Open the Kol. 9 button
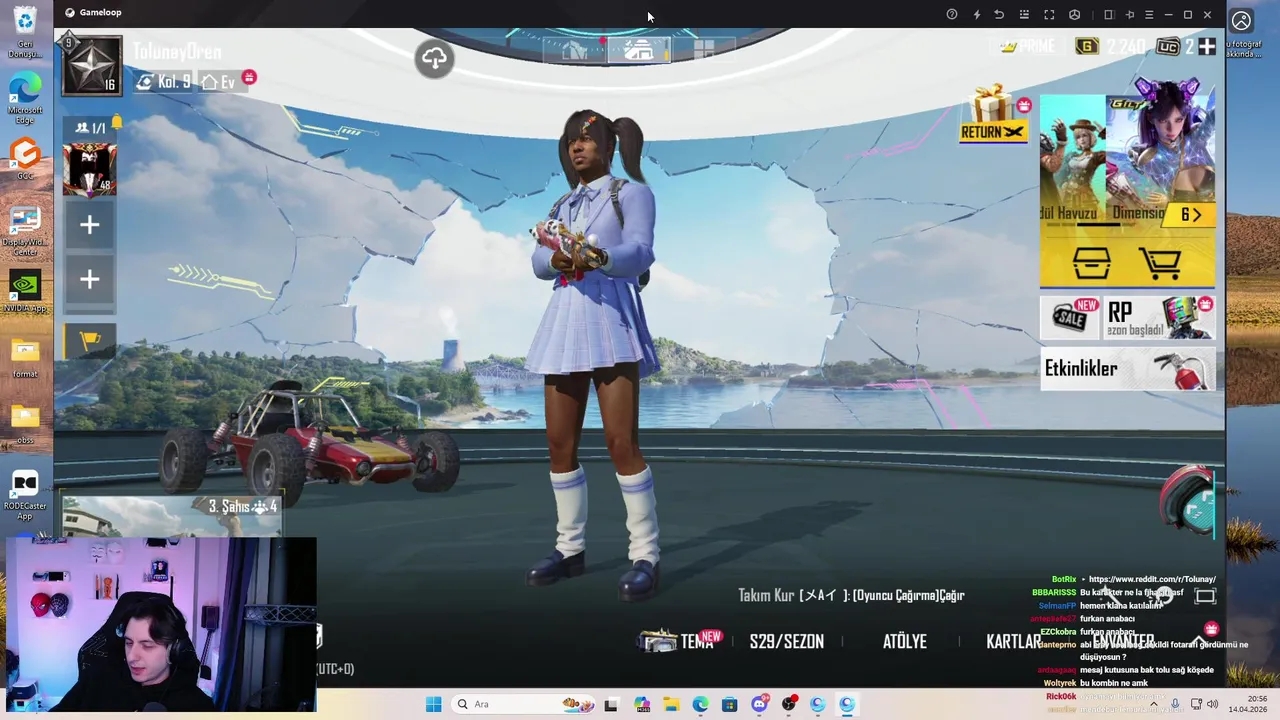This screenshot has height=720, width=1280. [x=164, y=82]
